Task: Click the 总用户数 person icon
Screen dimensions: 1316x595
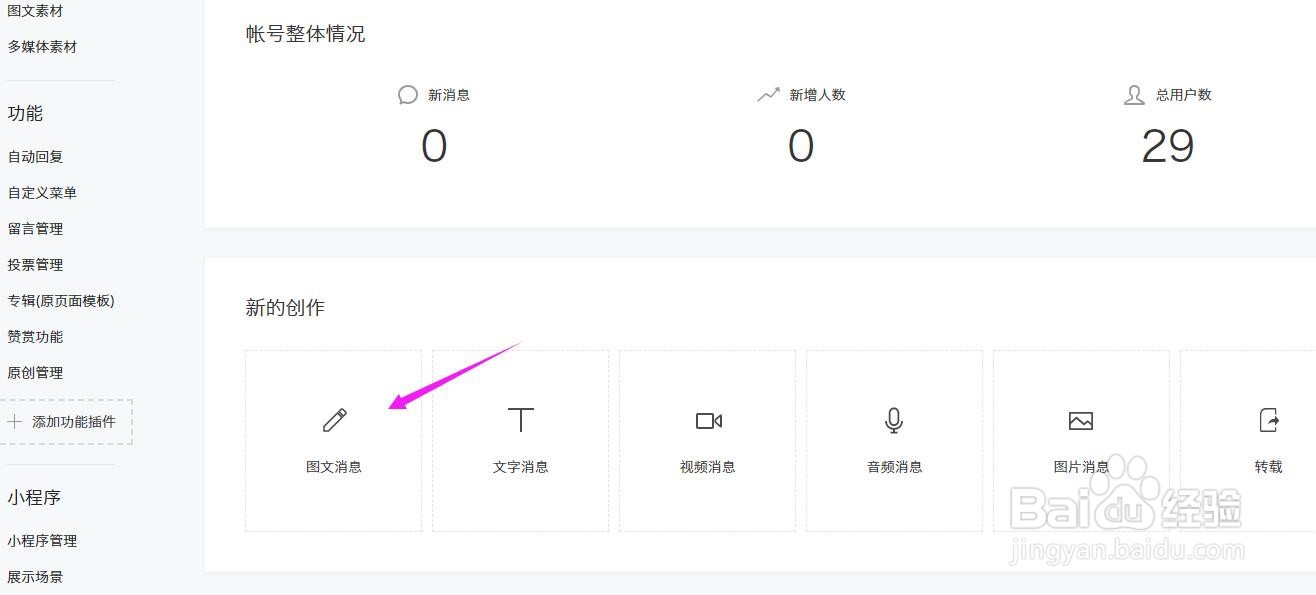Action: tap(1134, 95)
